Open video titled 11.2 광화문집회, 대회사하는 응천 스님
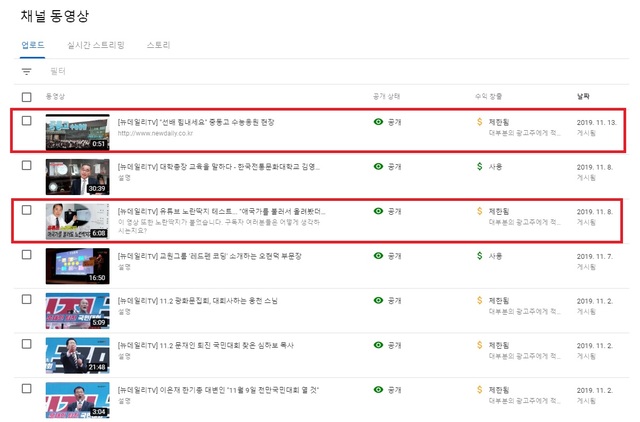The image size is (640, 422). [198, 301]
